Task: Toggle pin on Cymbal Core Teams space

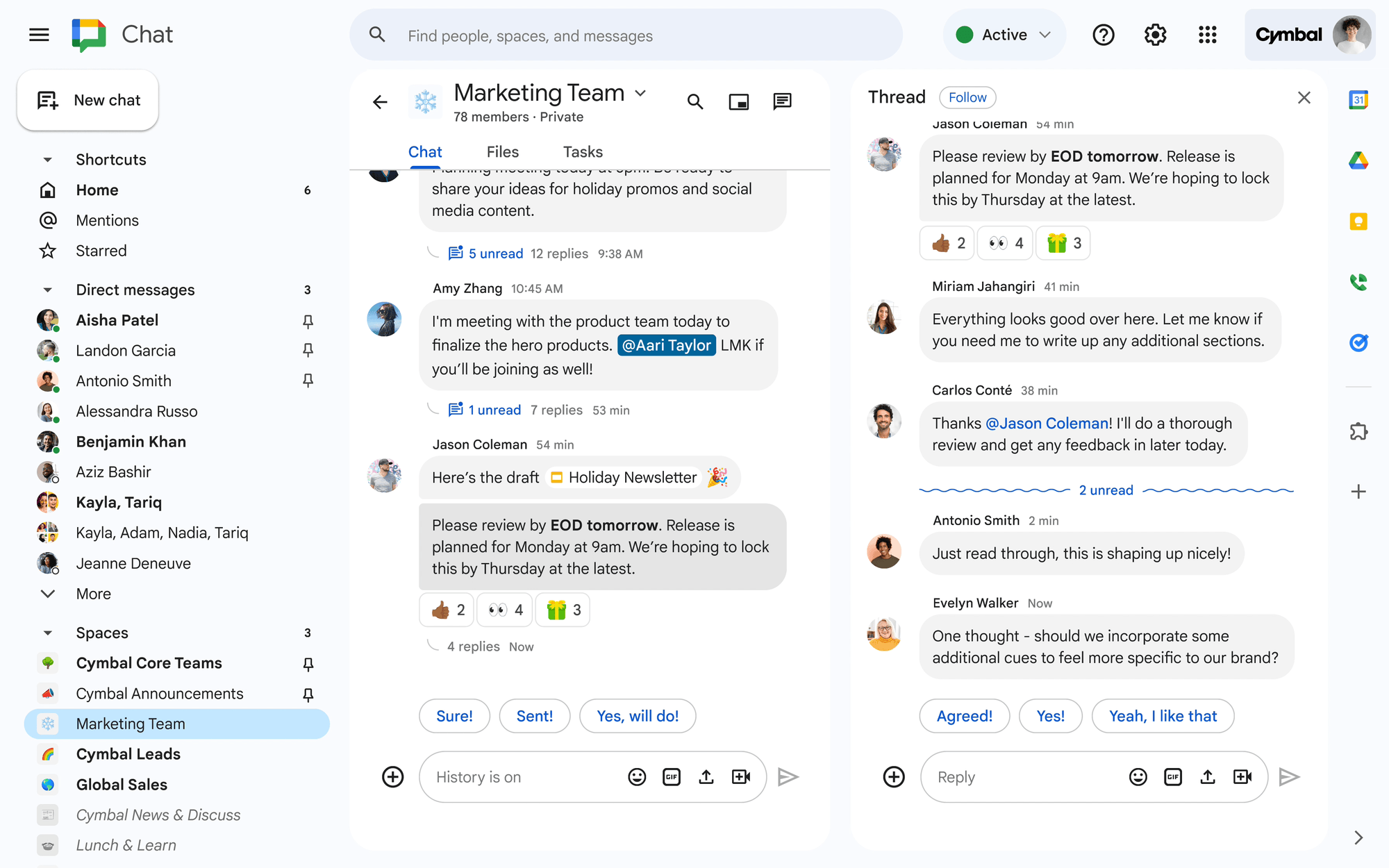Action: point(308,664)
